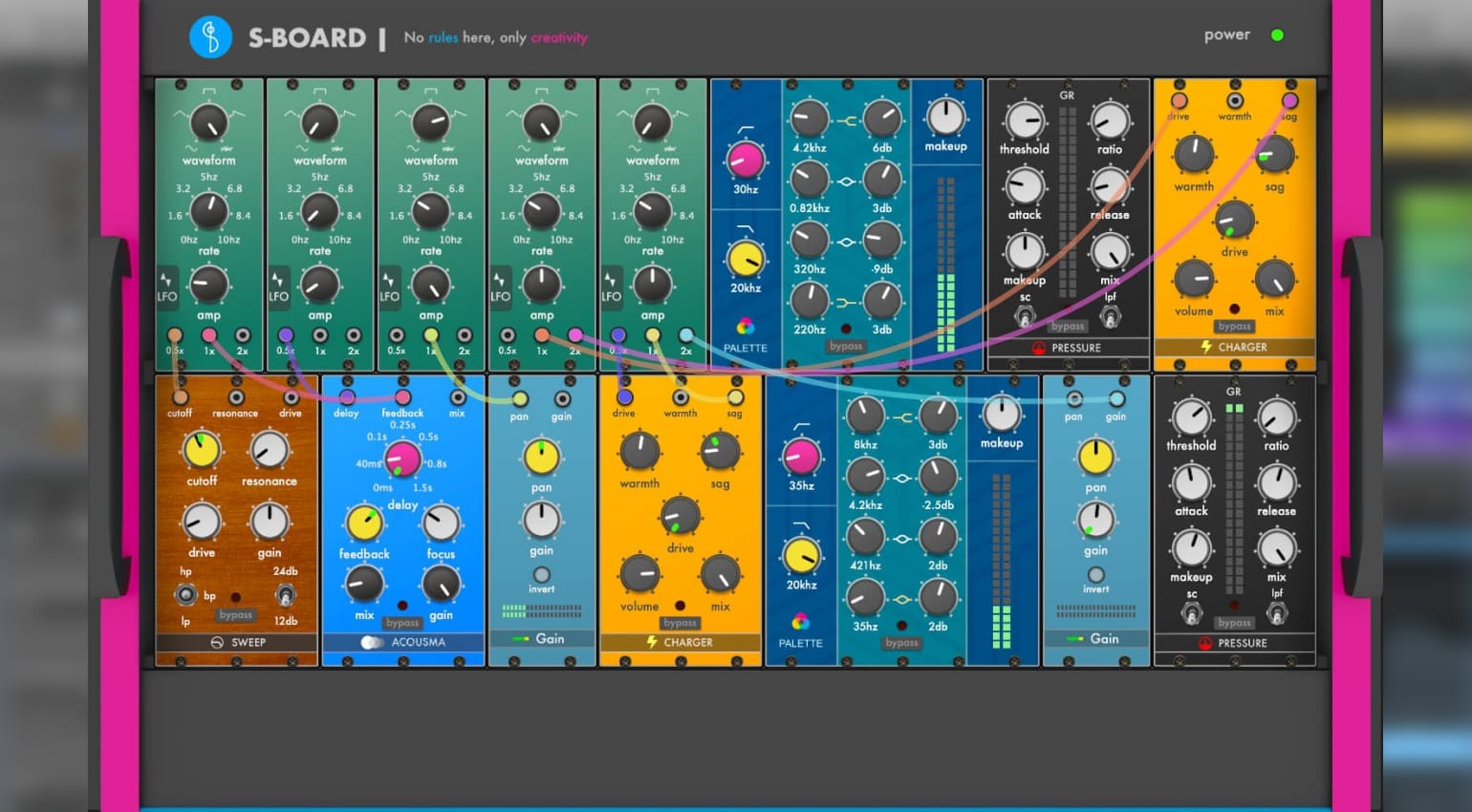
Task: Click the high-pass slope icon above 35hz pink knob
Action: click(x=801, y=426)
